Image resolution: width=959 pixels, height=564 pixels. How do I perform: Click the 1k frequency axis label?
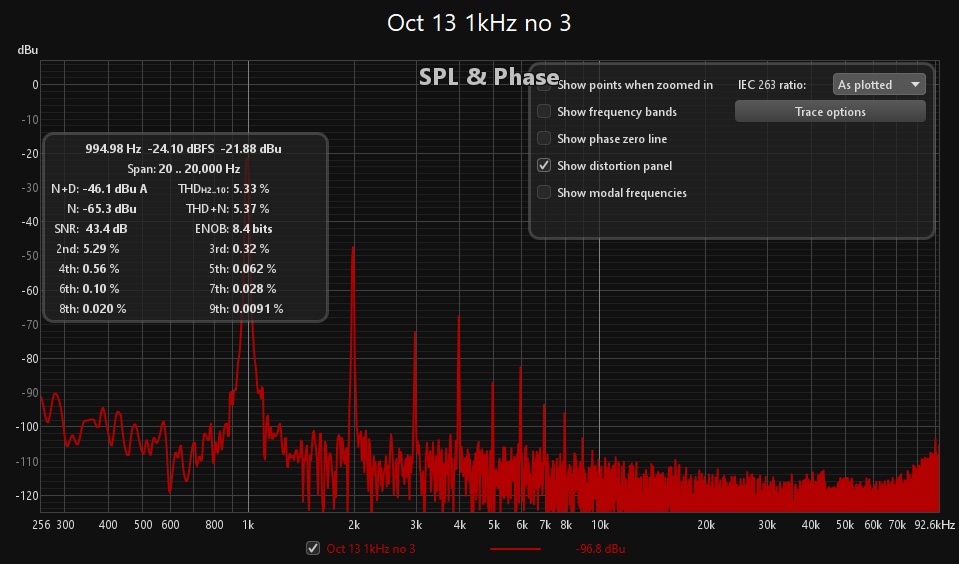pos(248,525)
